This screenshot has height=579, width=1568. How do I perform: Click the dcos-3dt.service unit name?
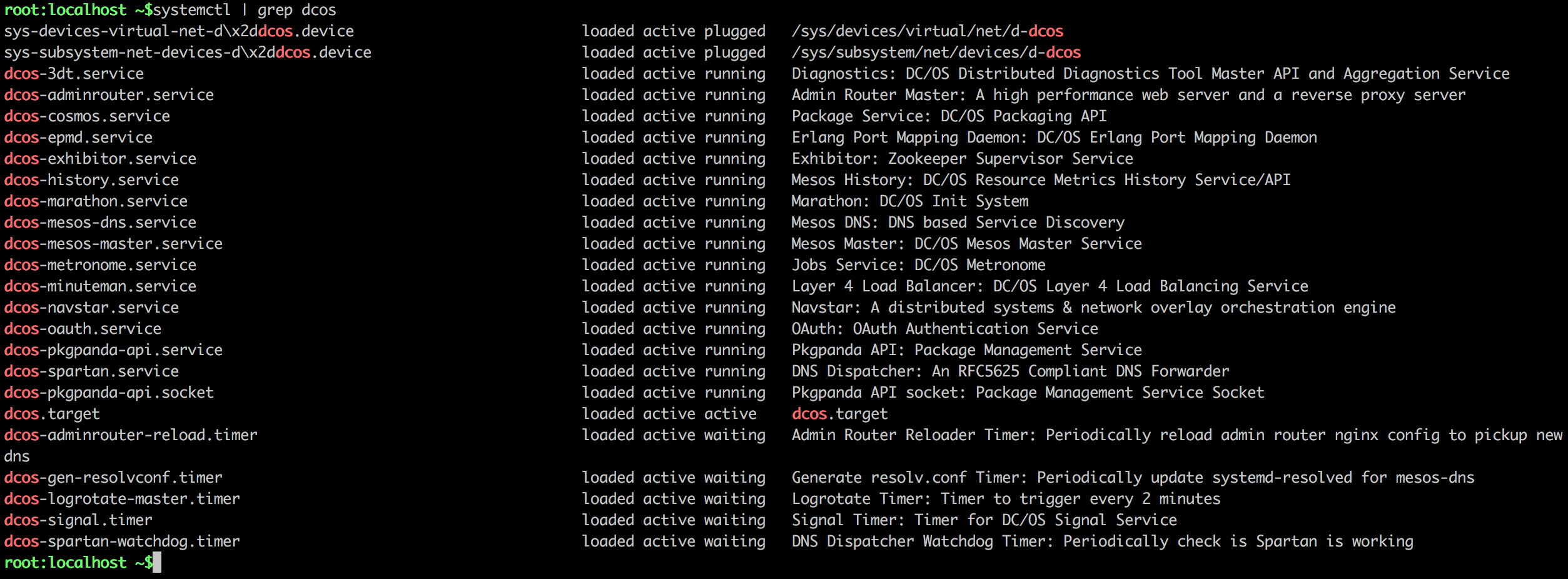point(74,74)
